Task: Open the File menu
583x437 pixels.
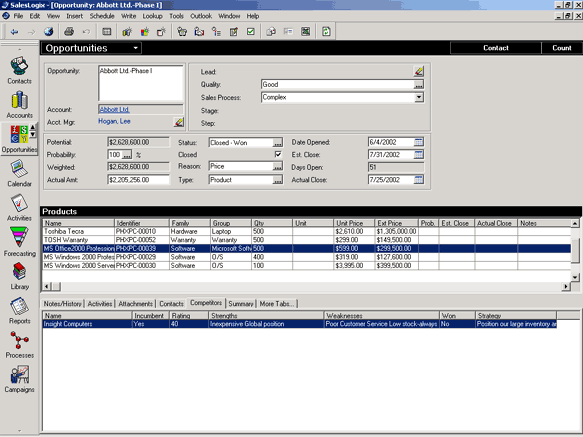Action: tap(18, 16)
